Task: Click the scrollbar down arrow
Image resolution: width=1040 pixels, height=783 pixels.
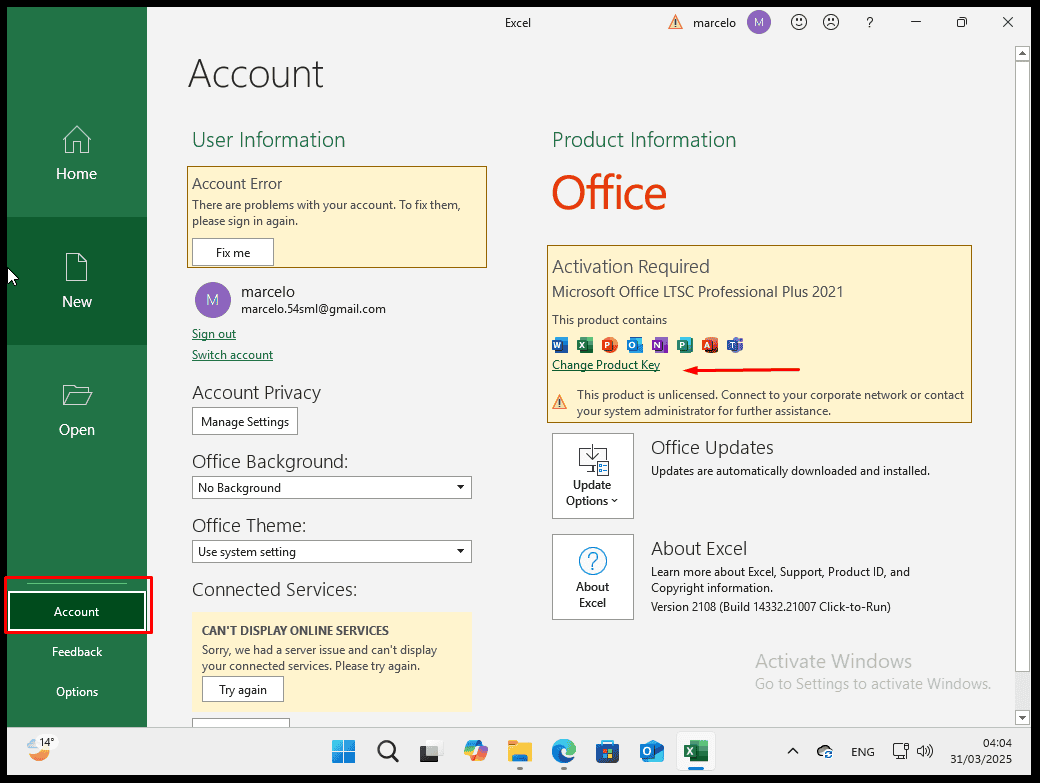Action: pyautogui.click(x=1022, y=717)
